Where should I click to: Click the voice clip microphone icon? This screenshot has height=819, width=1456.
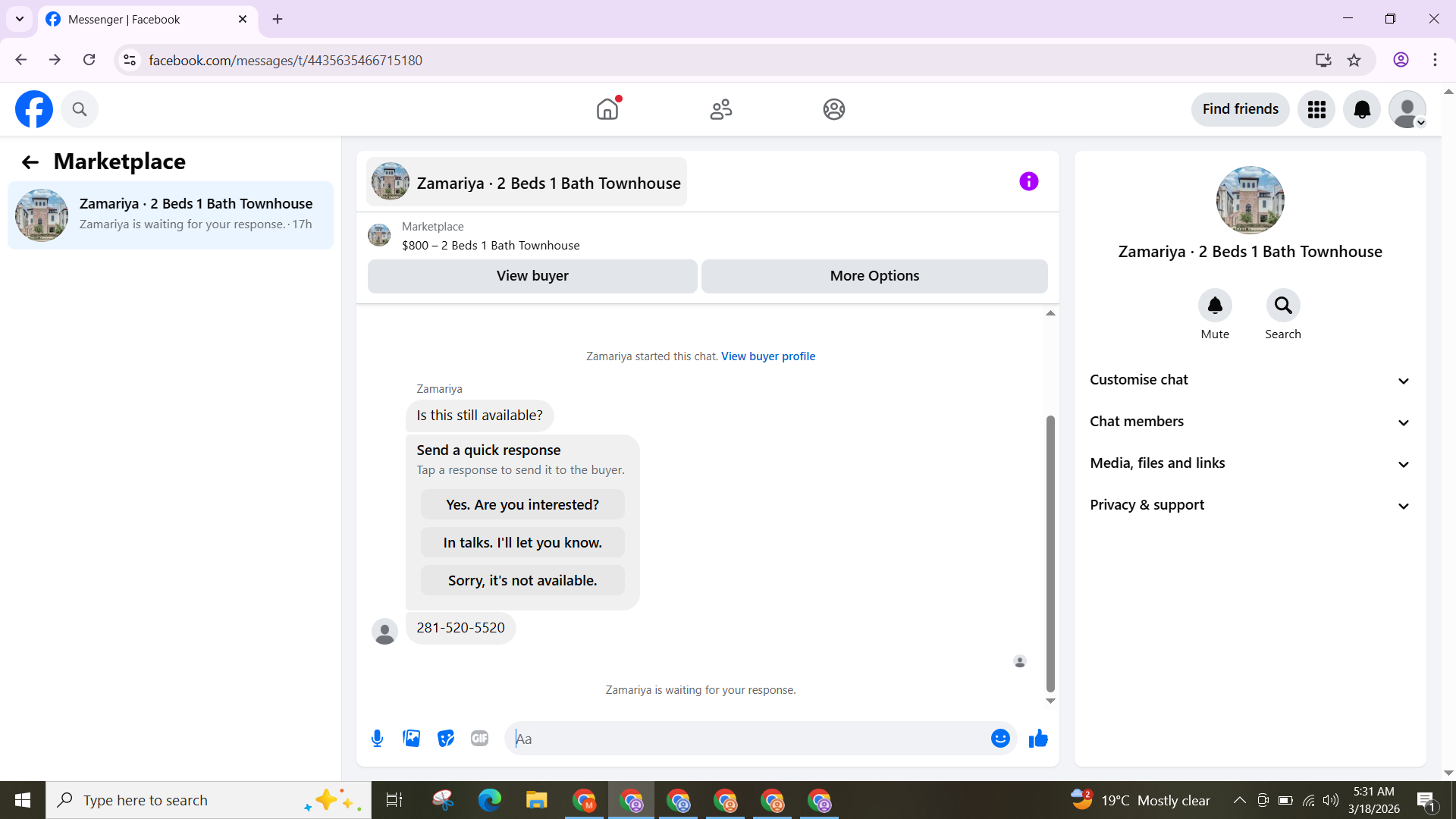(x=377, y=739)
